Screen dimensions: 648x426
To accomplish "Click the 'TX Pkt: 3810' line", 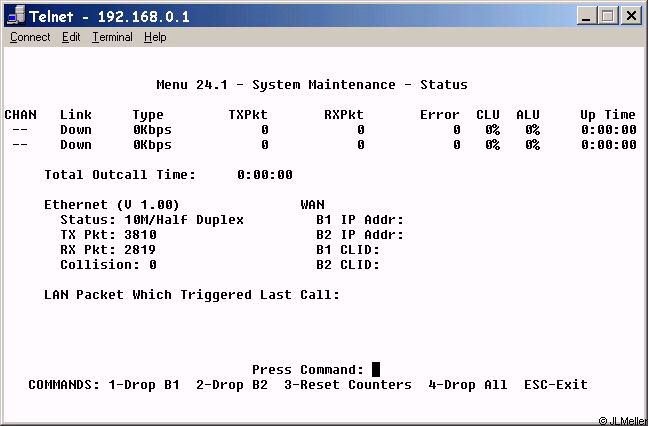I will point(108,235).
